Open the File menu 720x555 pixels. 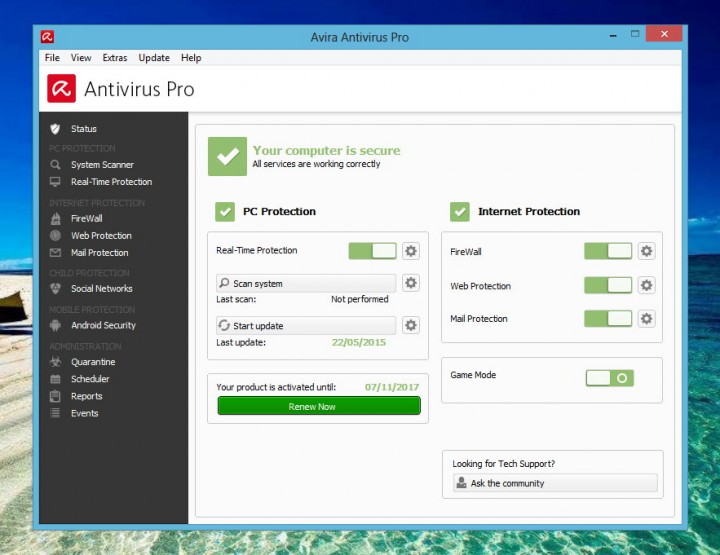coord(52,58)
